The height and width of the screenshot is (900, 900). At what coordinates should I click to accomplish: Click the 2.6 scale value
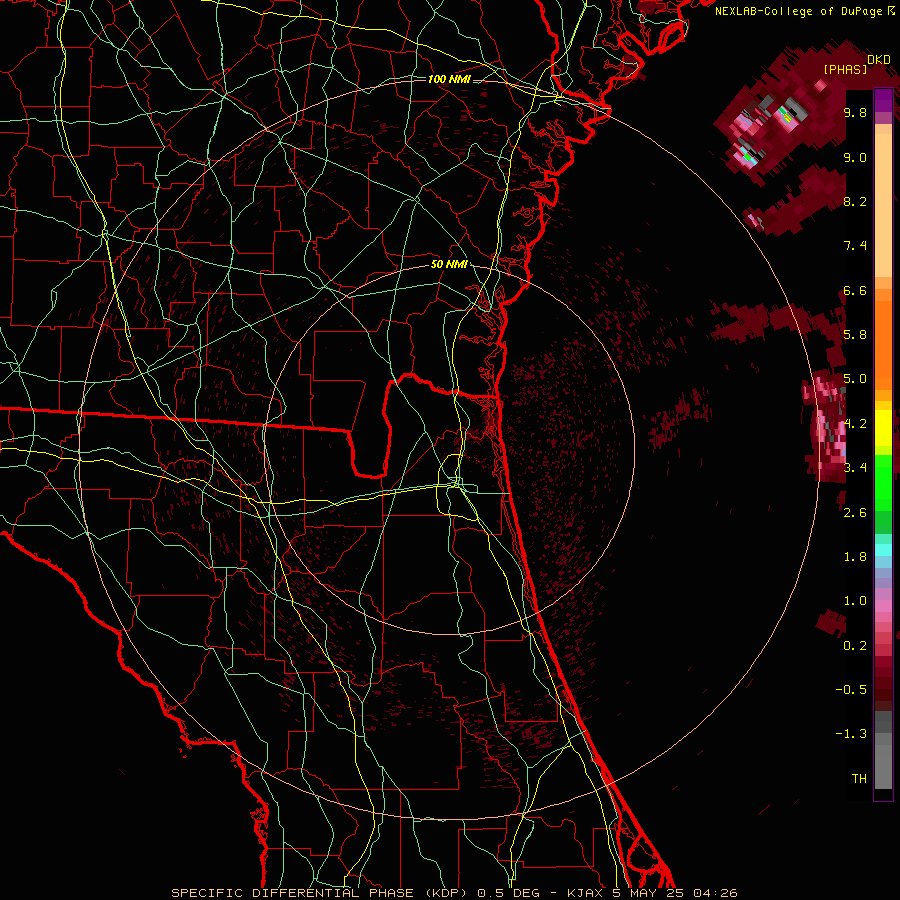click(x=855, y=512)
